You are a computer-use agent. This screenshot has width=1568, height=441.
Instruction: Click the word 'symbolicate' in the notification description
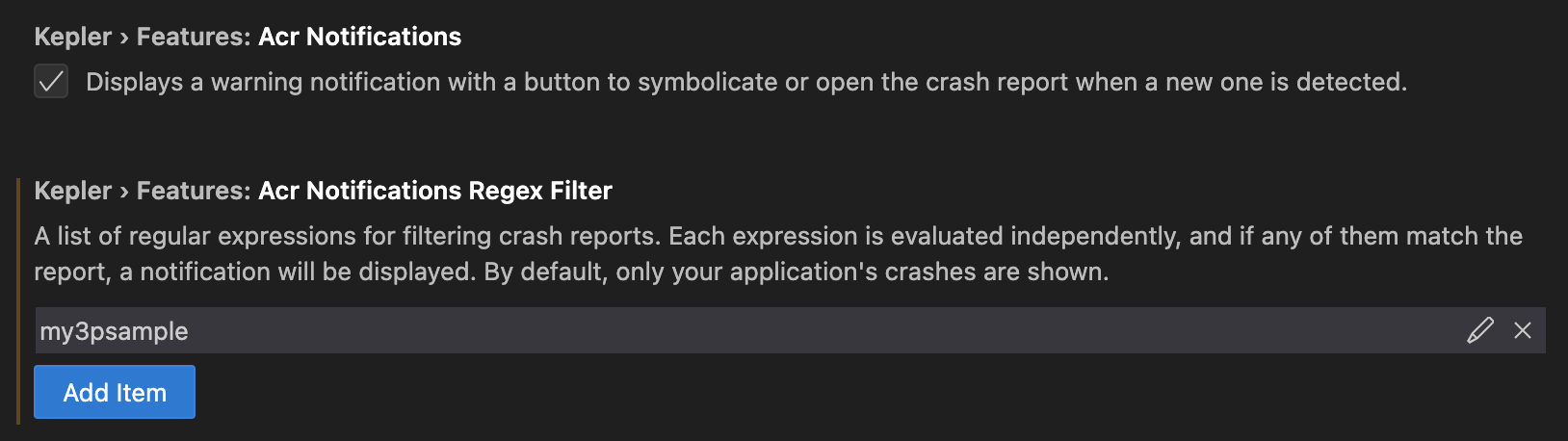[708, 82]
